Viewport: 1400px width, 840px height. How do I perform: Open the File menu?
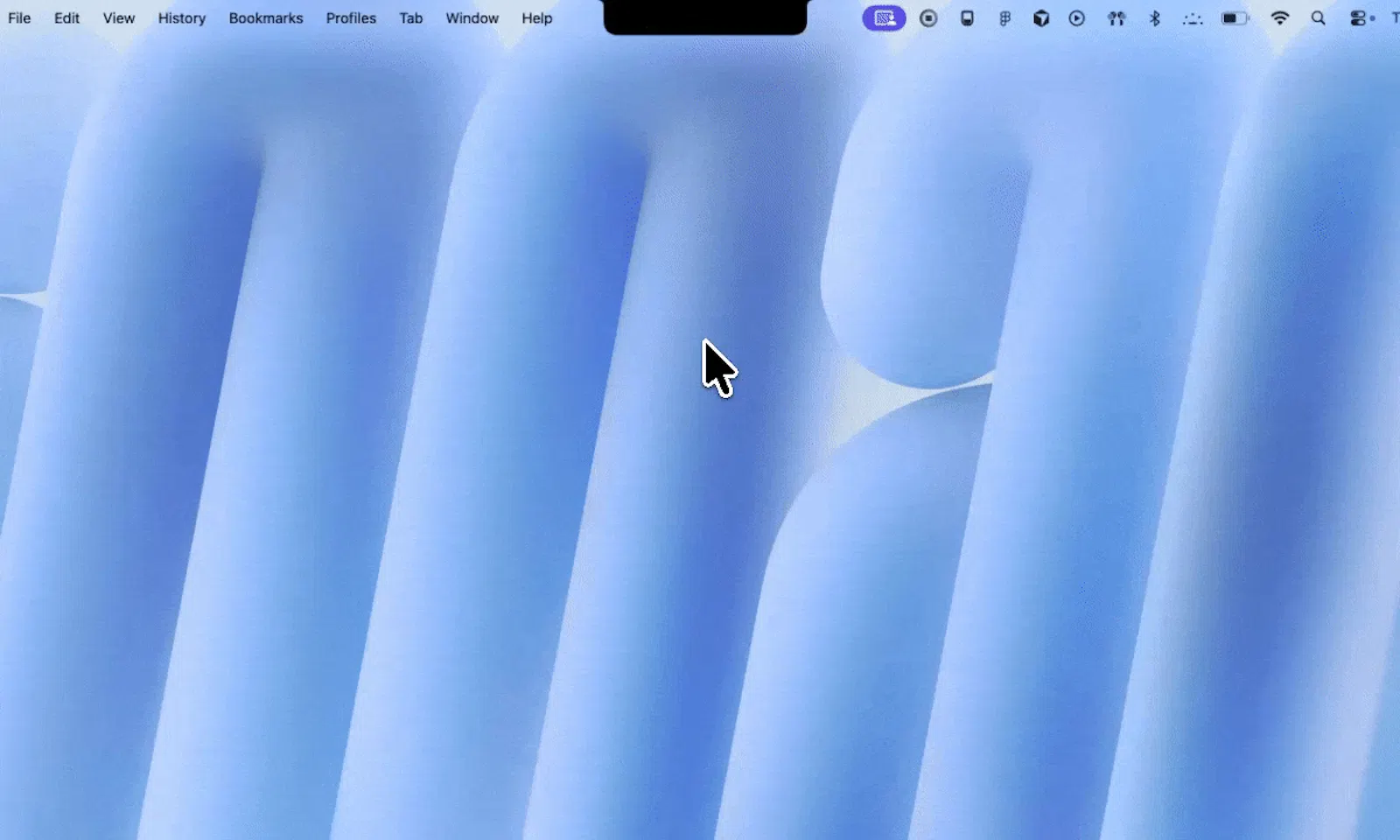[x=19, y=17]
